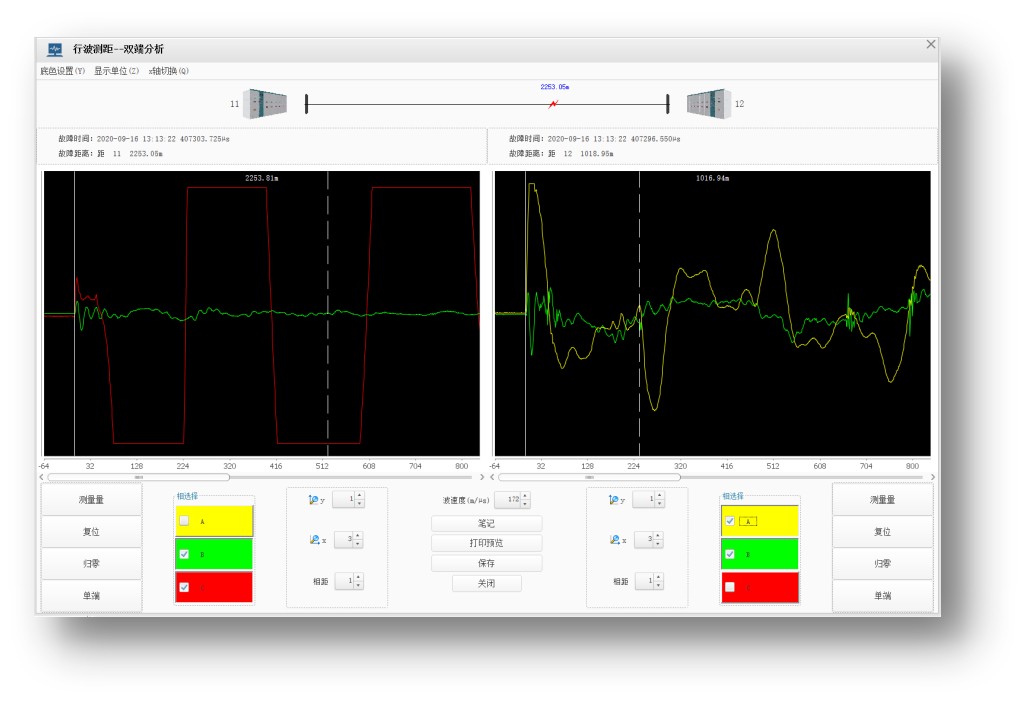
Task: Decrease the left 相距 spinner value
Action: (x=359, y=585)
